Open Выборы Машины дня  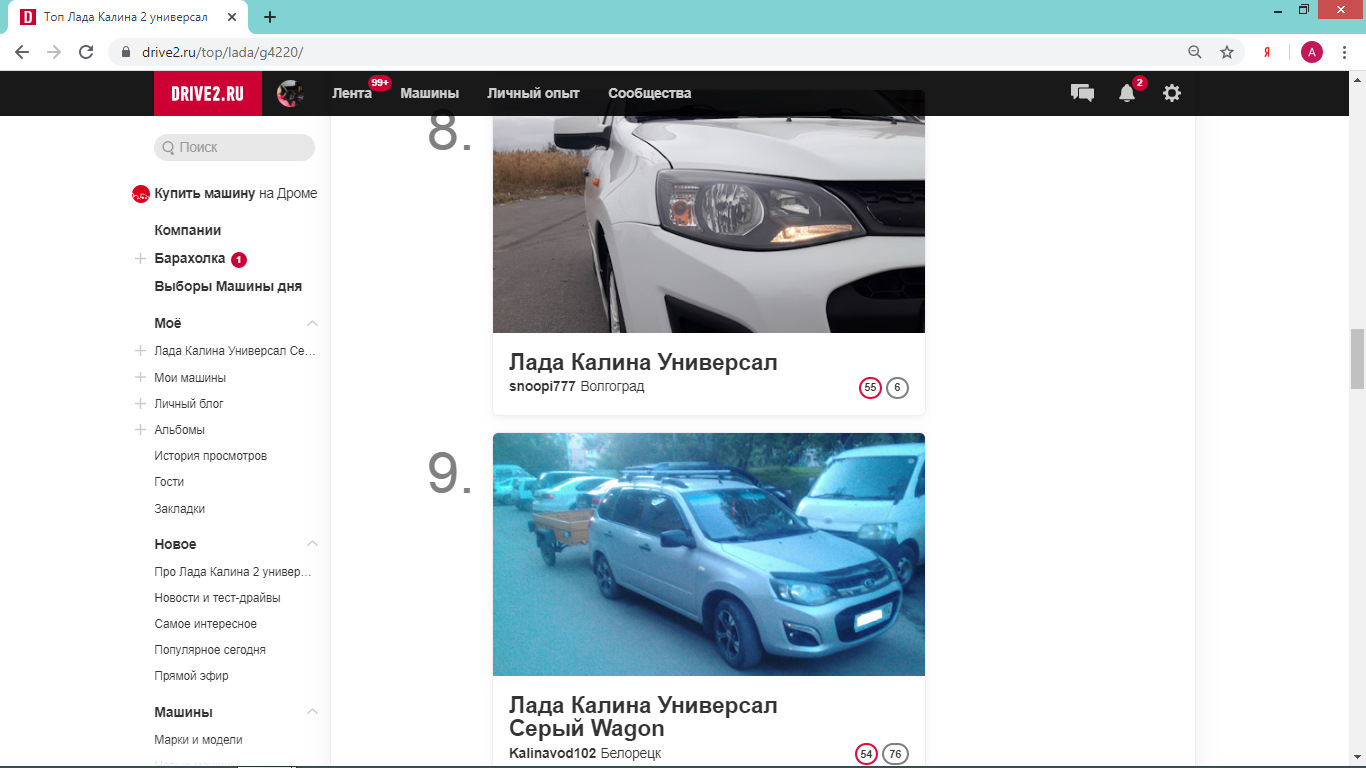(228, 286)
